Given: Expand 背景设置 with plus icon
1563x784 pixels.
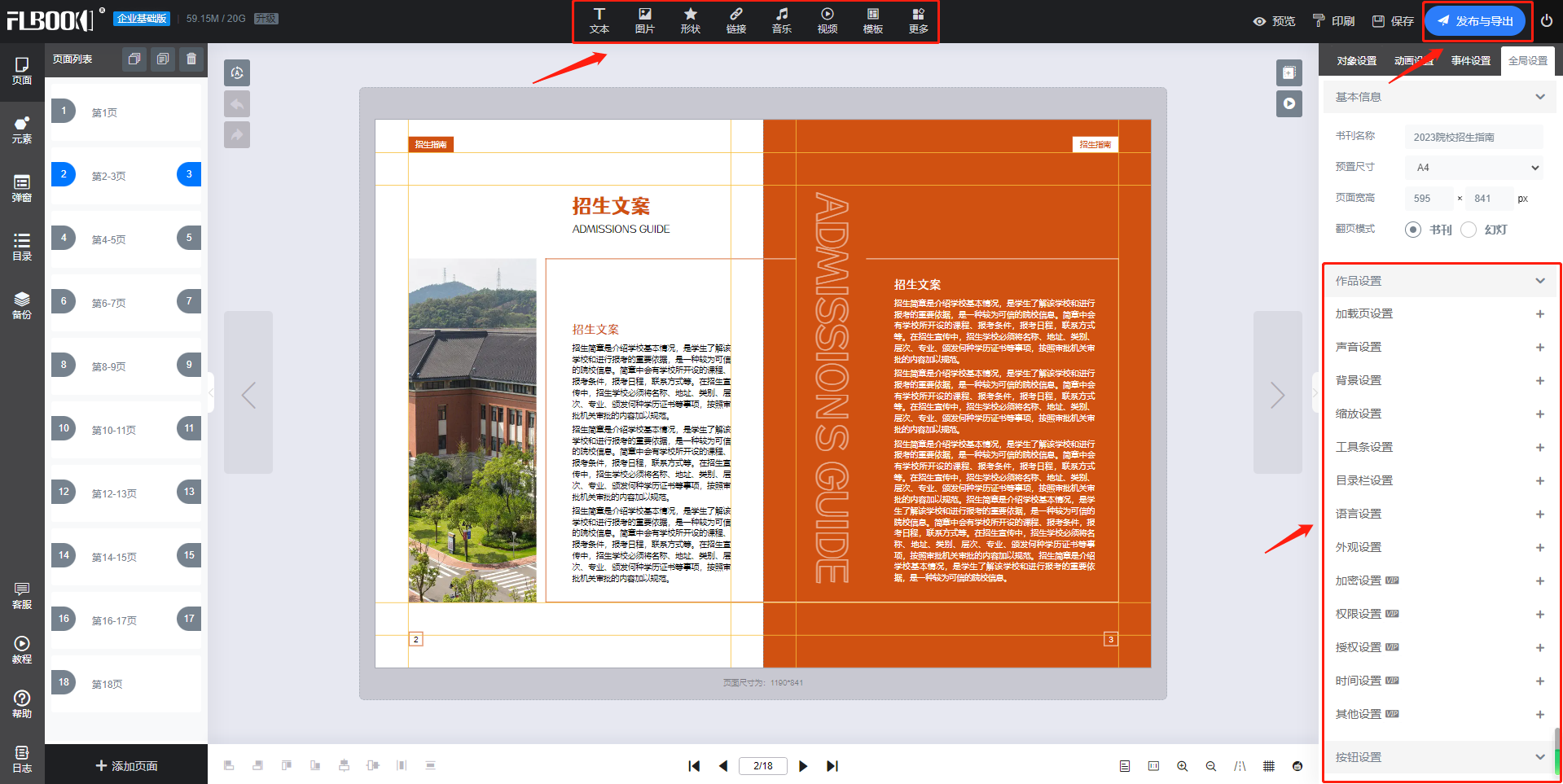Looking at the screenshot, I should (1540, 381).
